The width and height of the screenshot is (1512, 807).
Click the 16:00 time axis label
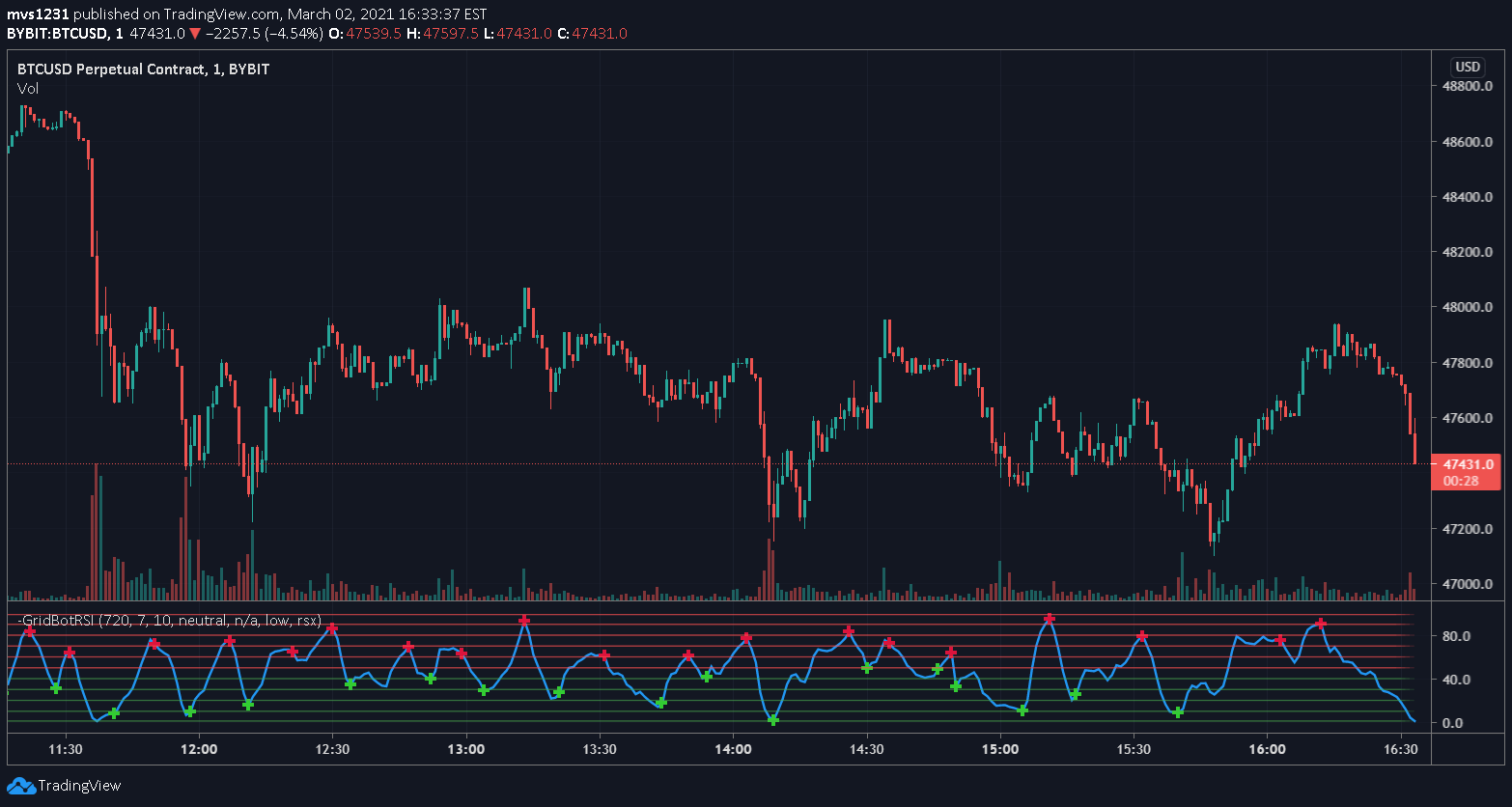[x=1267, y=748]
